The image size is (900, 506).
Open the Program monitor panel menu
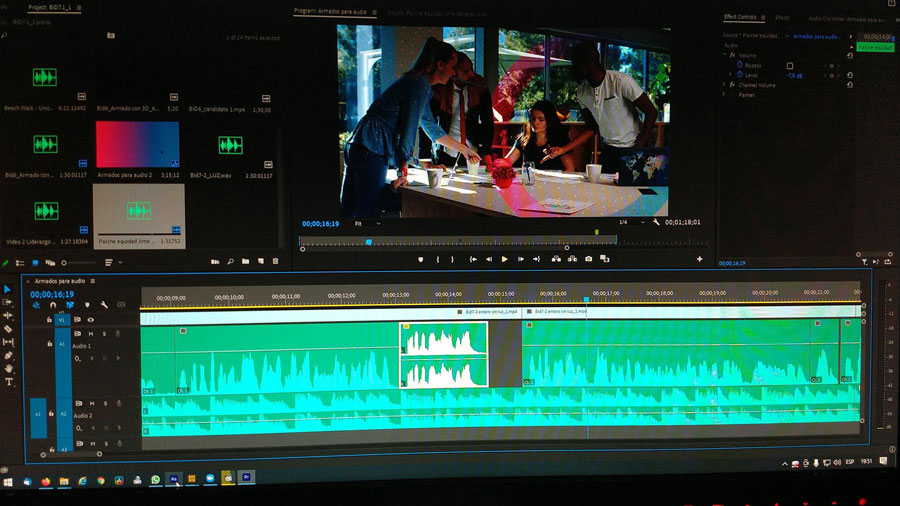(374, 12)
